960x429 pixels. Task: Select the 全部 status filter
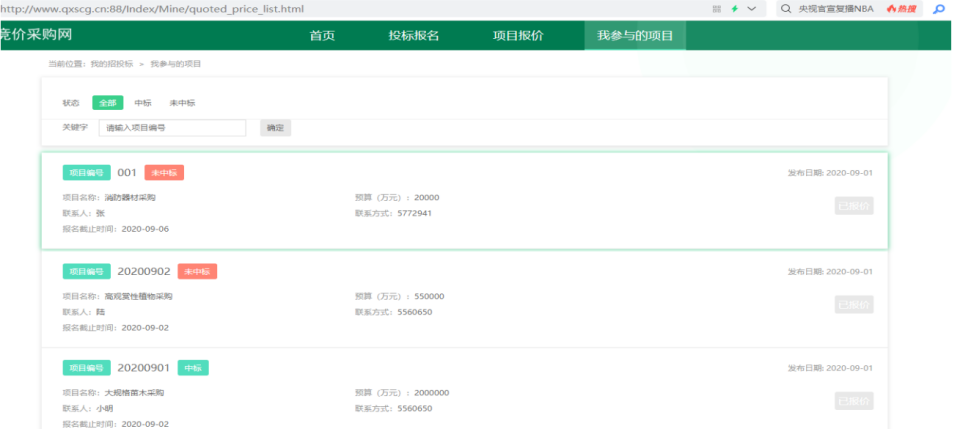pos(108,103)
